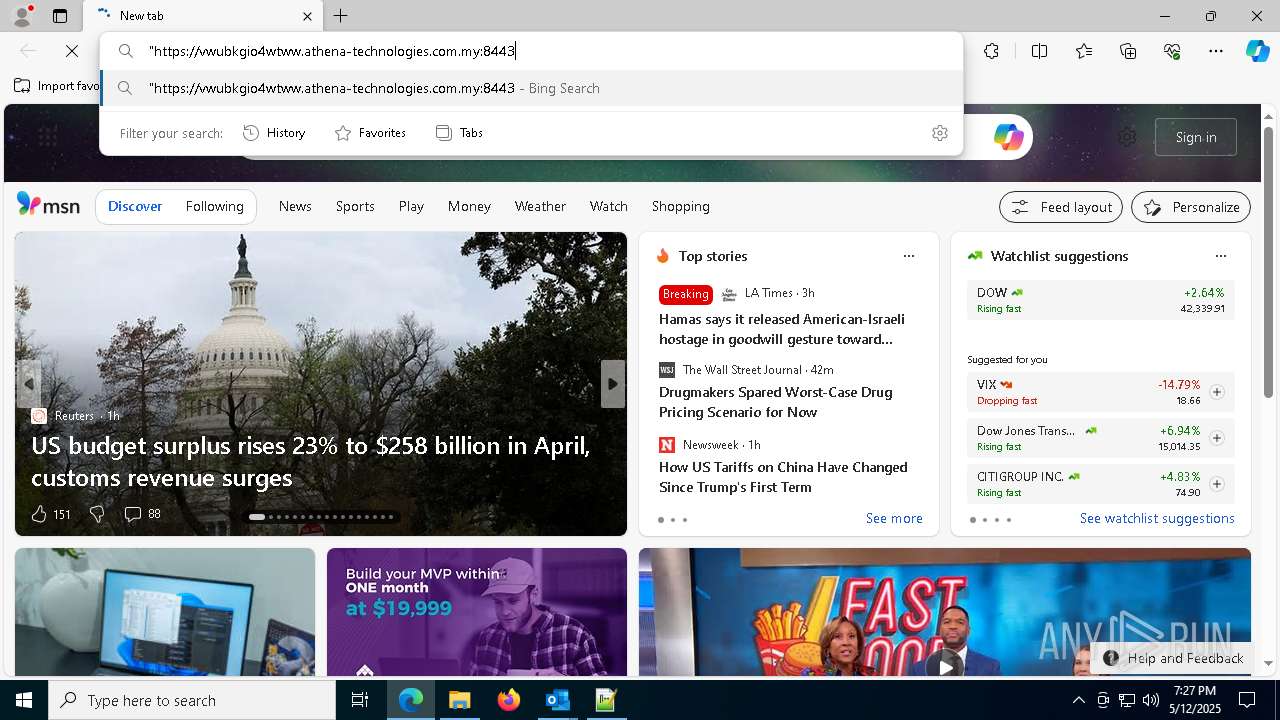This screenshot has height=720, width=1280.
Task: Open Top stories more options
Action: click(909, 256)
